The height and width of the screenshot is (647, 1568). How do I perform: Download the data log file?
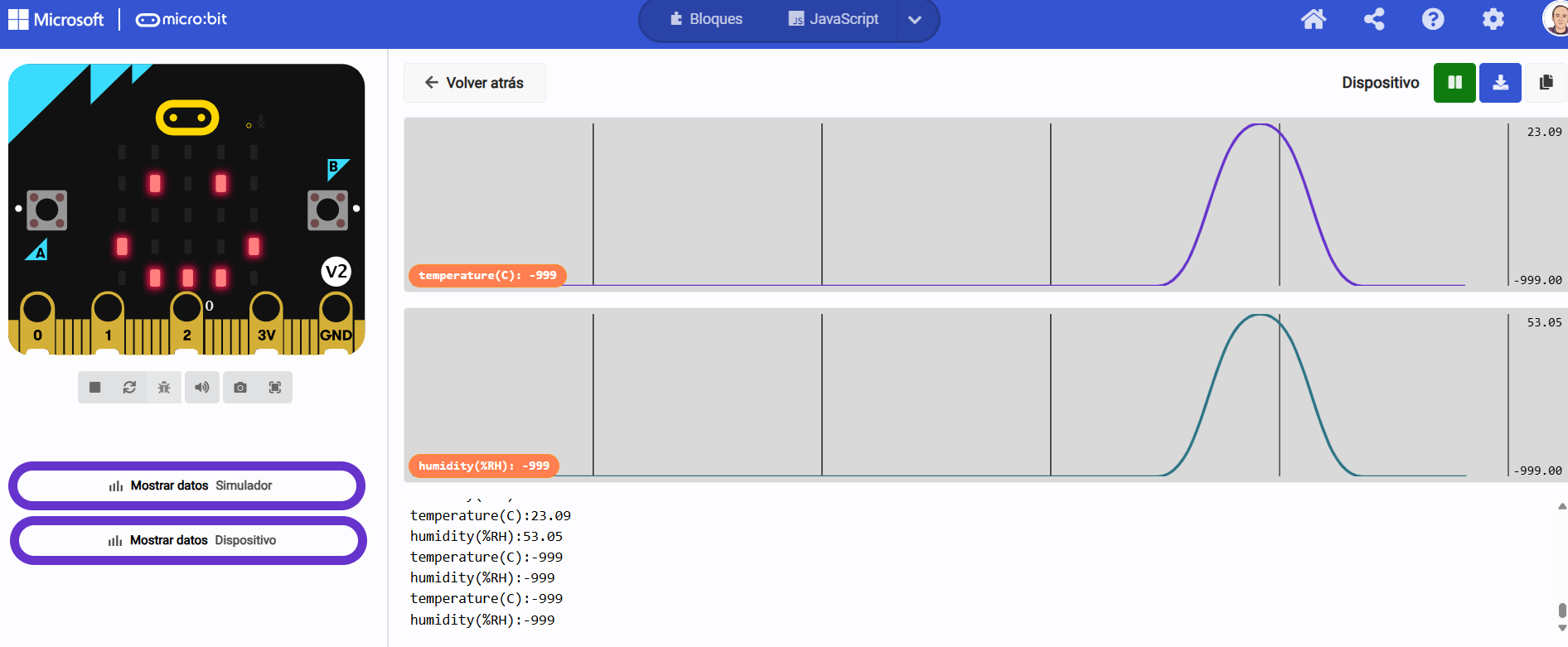(1500, 83)
